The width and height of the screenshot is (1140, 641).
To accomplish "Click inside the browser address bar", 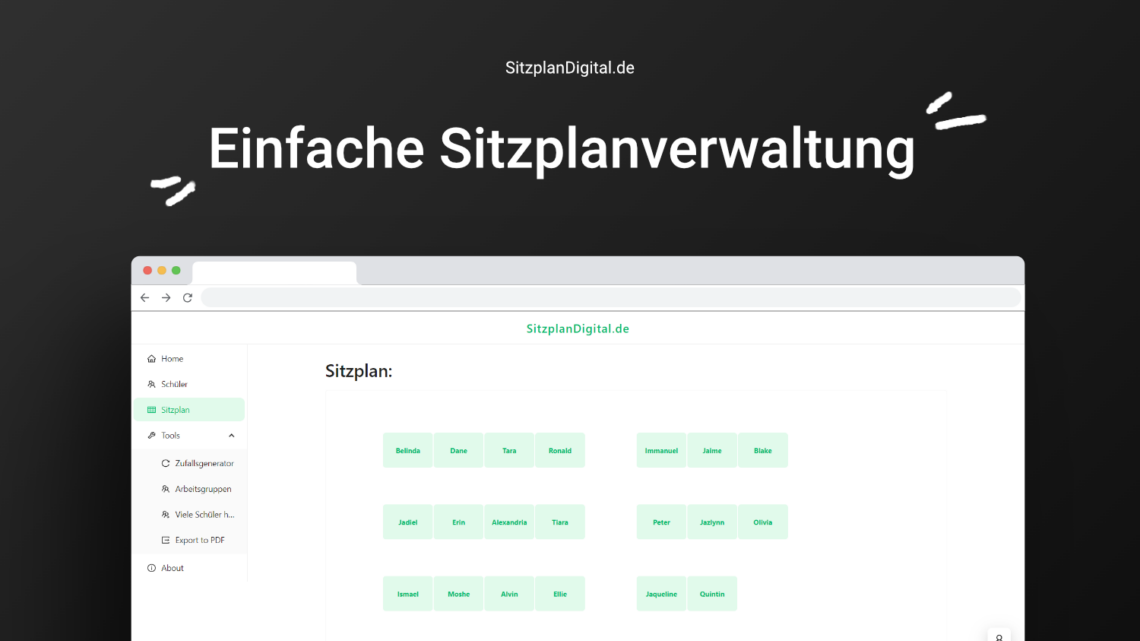I will pos(610,297).
